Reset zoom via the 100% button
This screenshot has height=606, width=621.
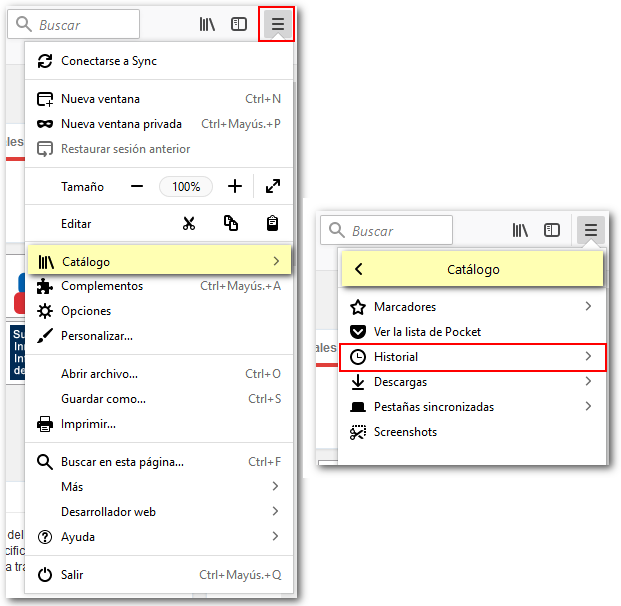pyautogui.click(x=185, y=186)
